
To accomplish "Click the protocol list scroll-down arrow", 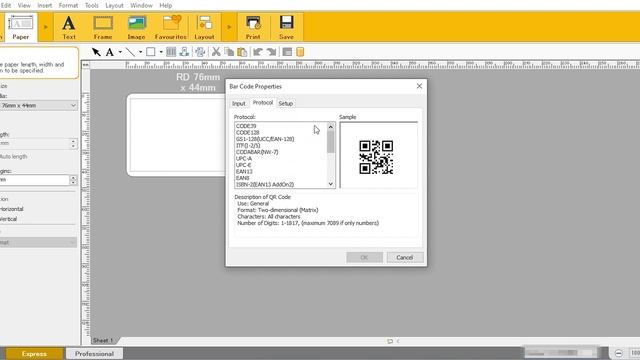I will pos(331,184).
